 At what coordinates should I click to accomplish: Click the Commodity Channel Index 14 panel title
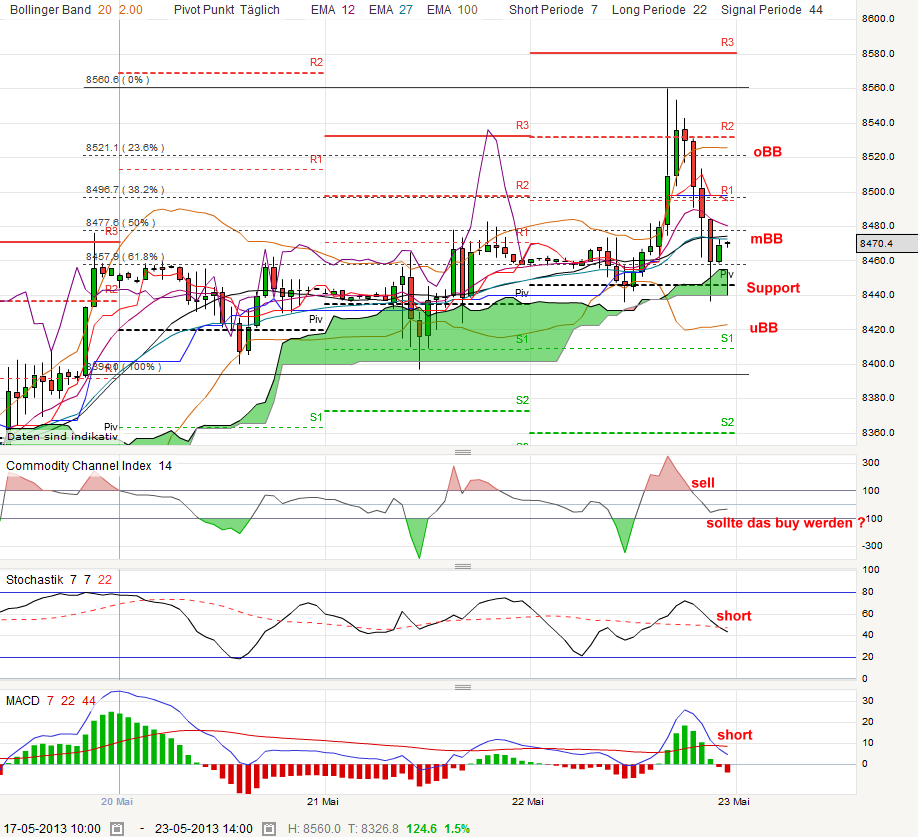point(89,466)
